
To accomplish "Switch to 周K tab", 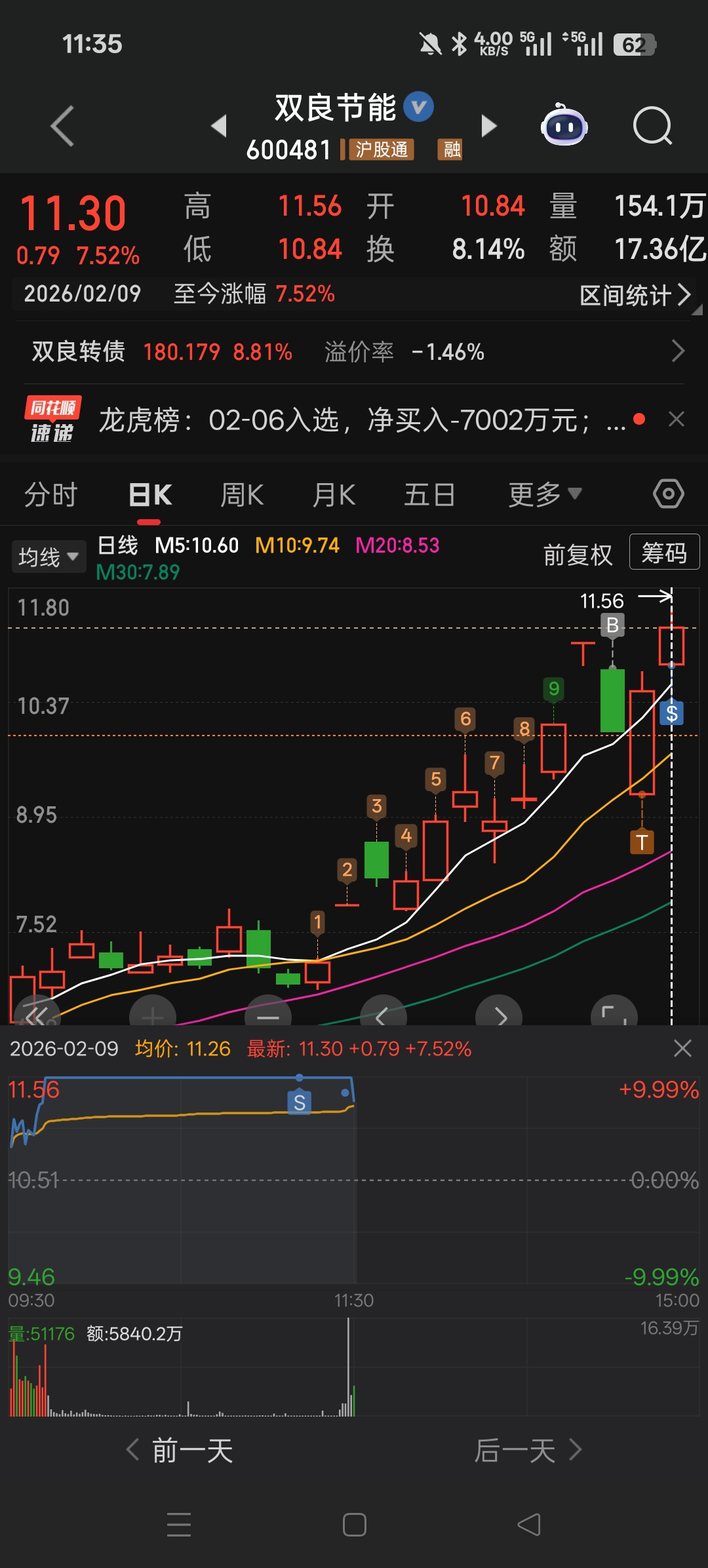I will pyautogui.click(x=242, y=494).
